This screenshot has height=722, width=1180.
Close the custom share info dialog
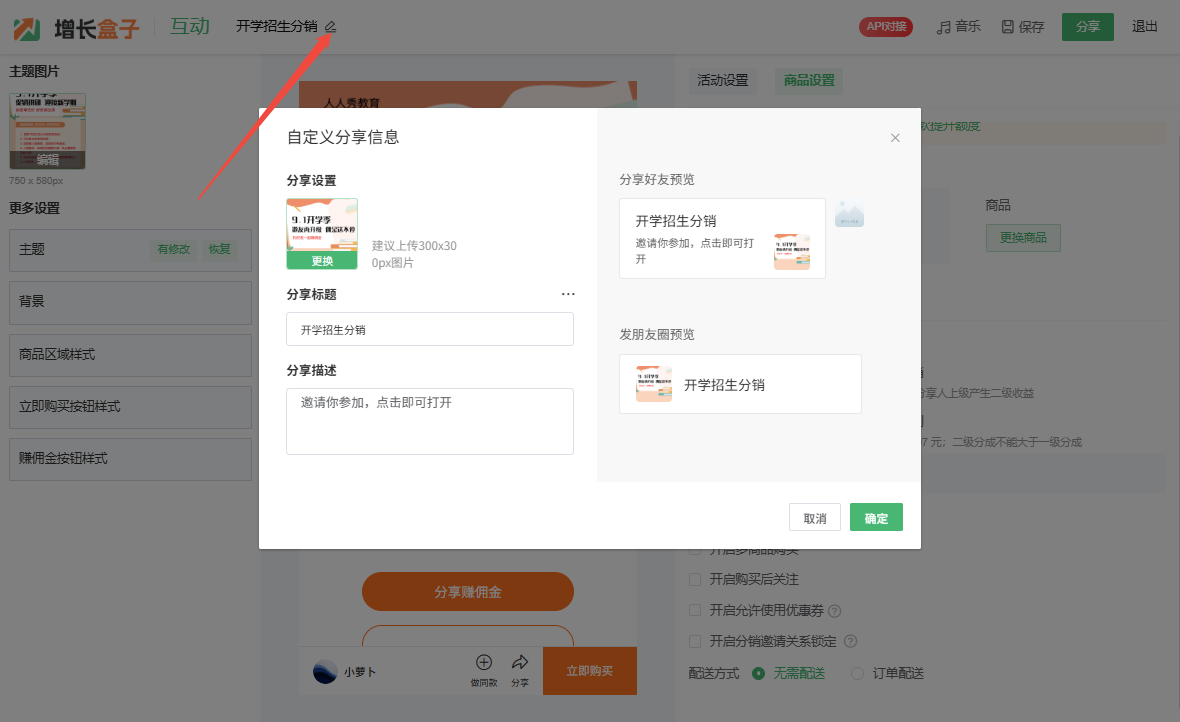[x=895, y=138]
